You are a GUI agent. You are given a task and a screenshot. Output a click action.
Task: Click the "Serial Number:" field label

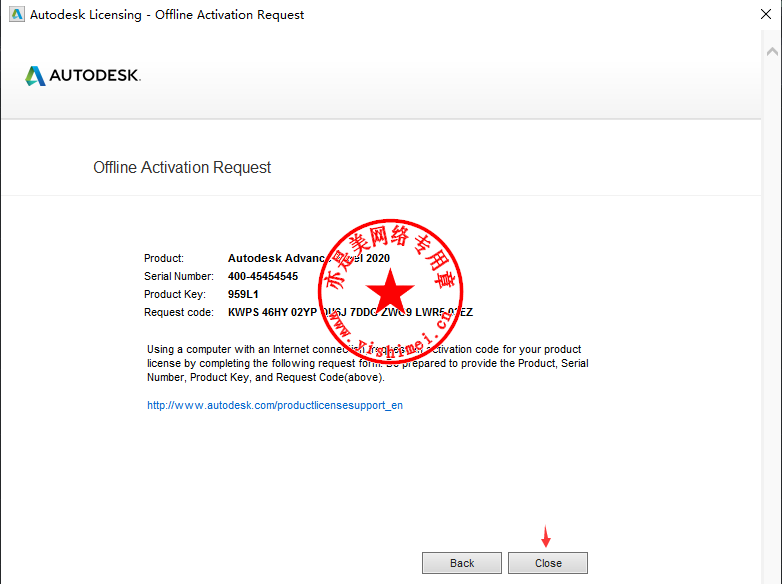click(x=178, y=277)
